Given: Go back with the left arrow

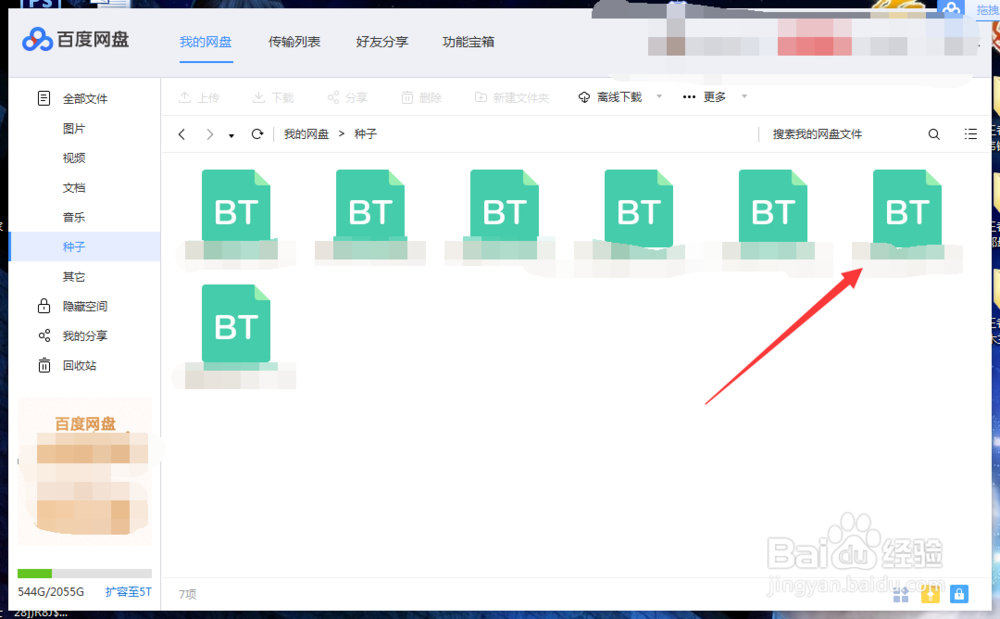Looking at the screenshot, I should 182,134.
